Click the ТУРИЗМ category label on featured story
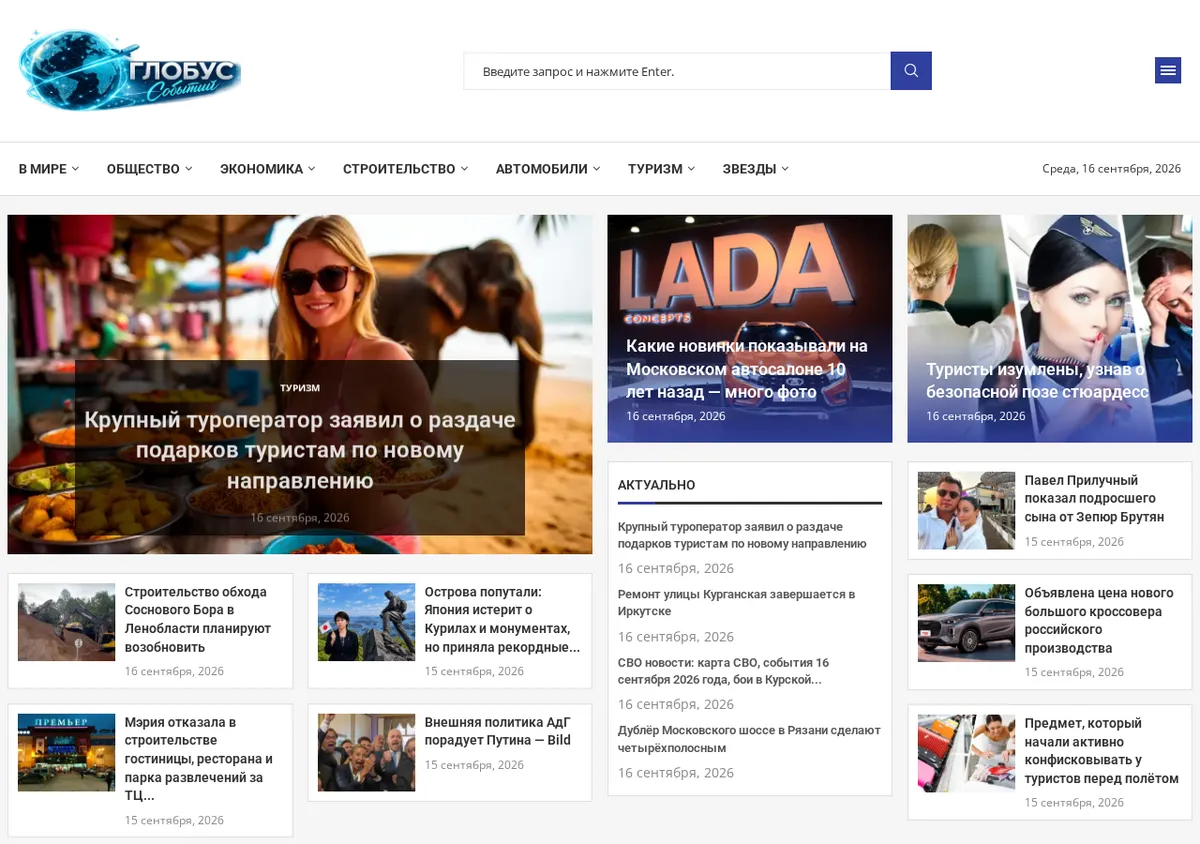The image size is (1200, 844). pyautogui.click(x=300, y=388)
